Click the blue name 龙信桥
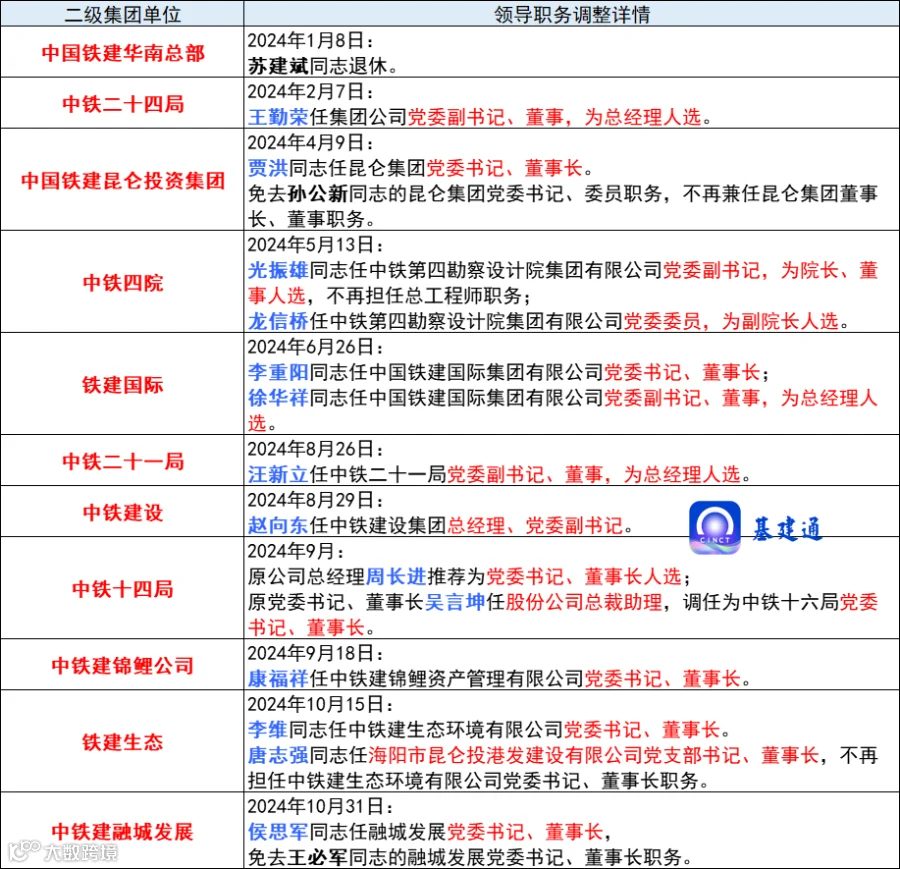 click(278, 321)
